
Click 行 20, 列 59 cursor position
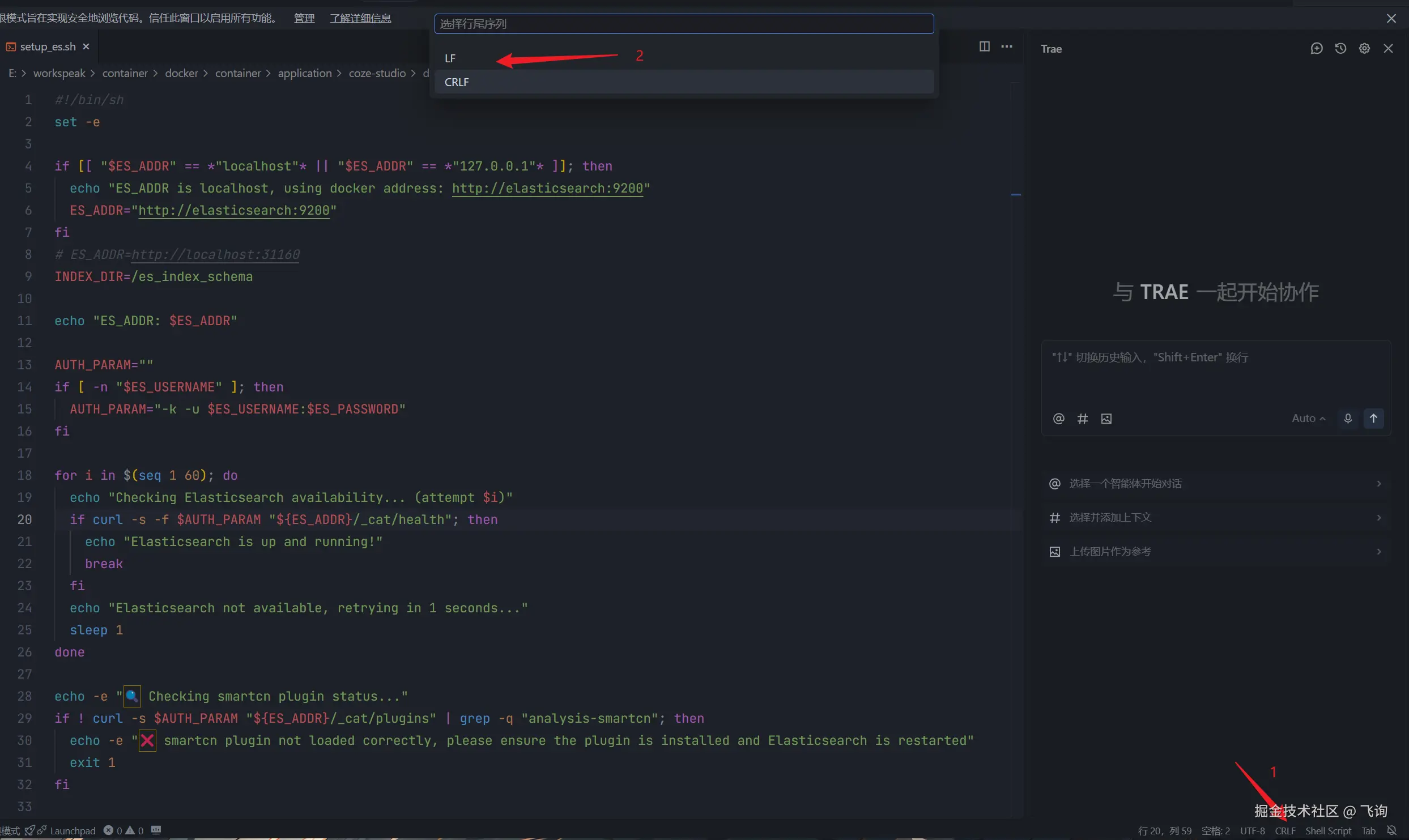click(1164, 831)
